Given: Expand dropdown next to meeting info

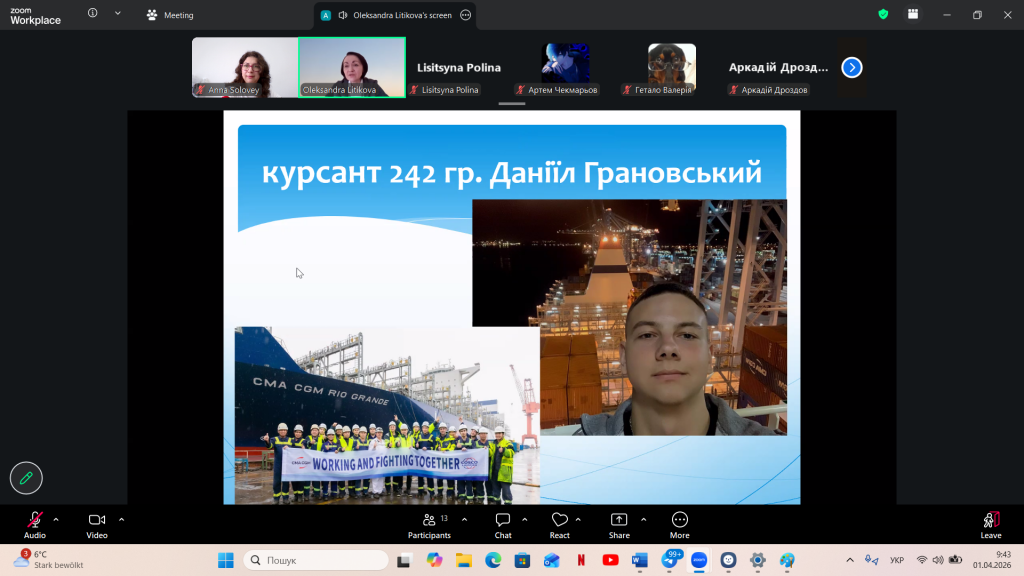Looking at the screenshot, I should [x=118, y=14].
